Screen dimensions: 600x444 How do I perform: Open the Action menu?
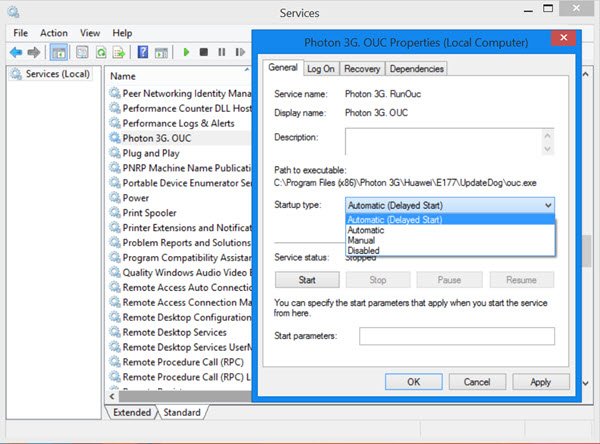tap(54, 33)
